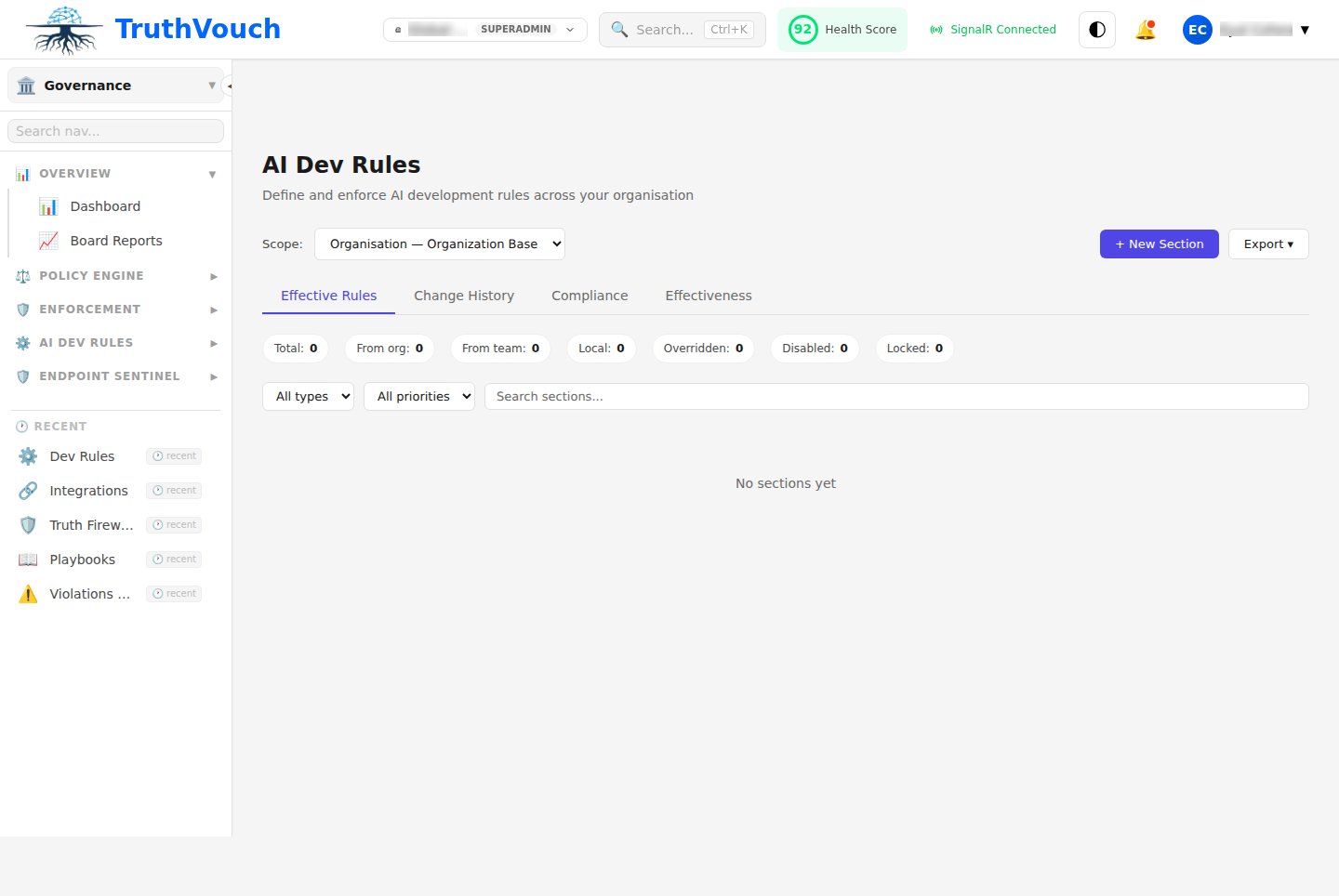This screenshot has width=1339, height=896.
Task: Click the Violations warning triangle icon
Action: [x=28, y=593]
